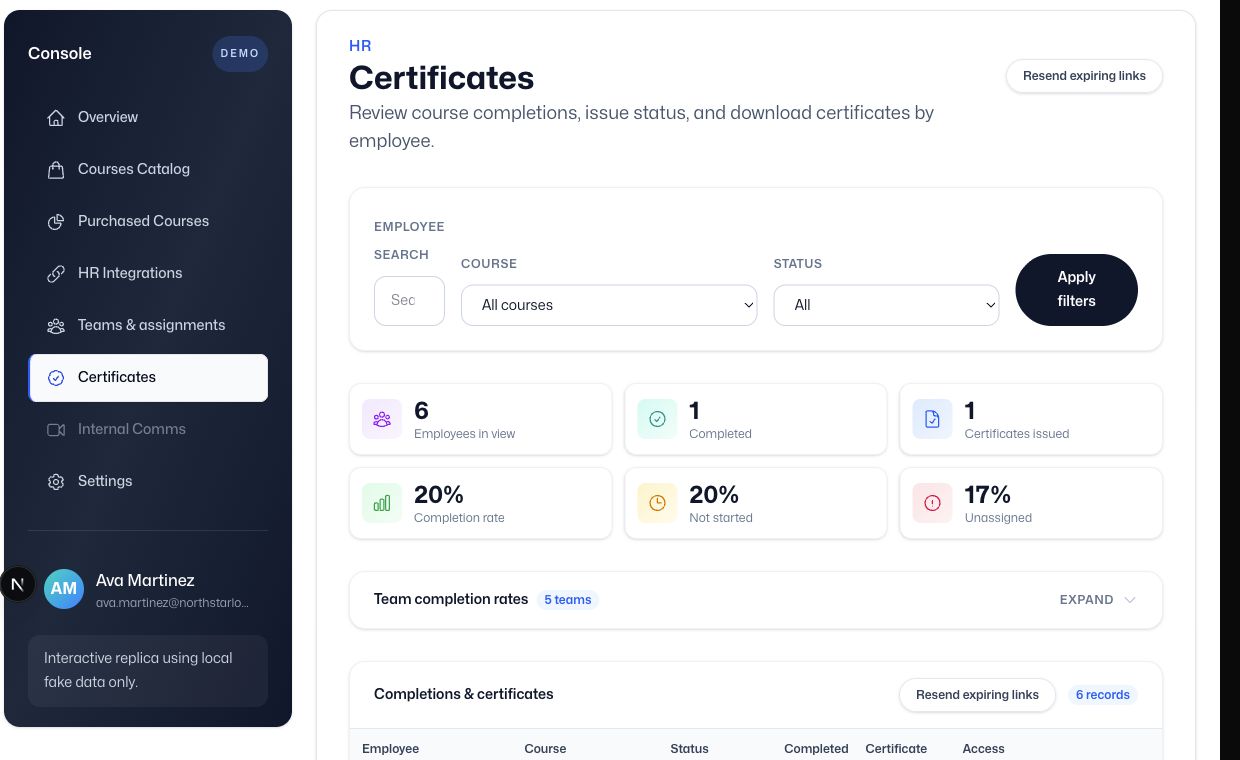Click the Access column header
The width and height of the screenshot is (1240, 760).
pos(983,748)
